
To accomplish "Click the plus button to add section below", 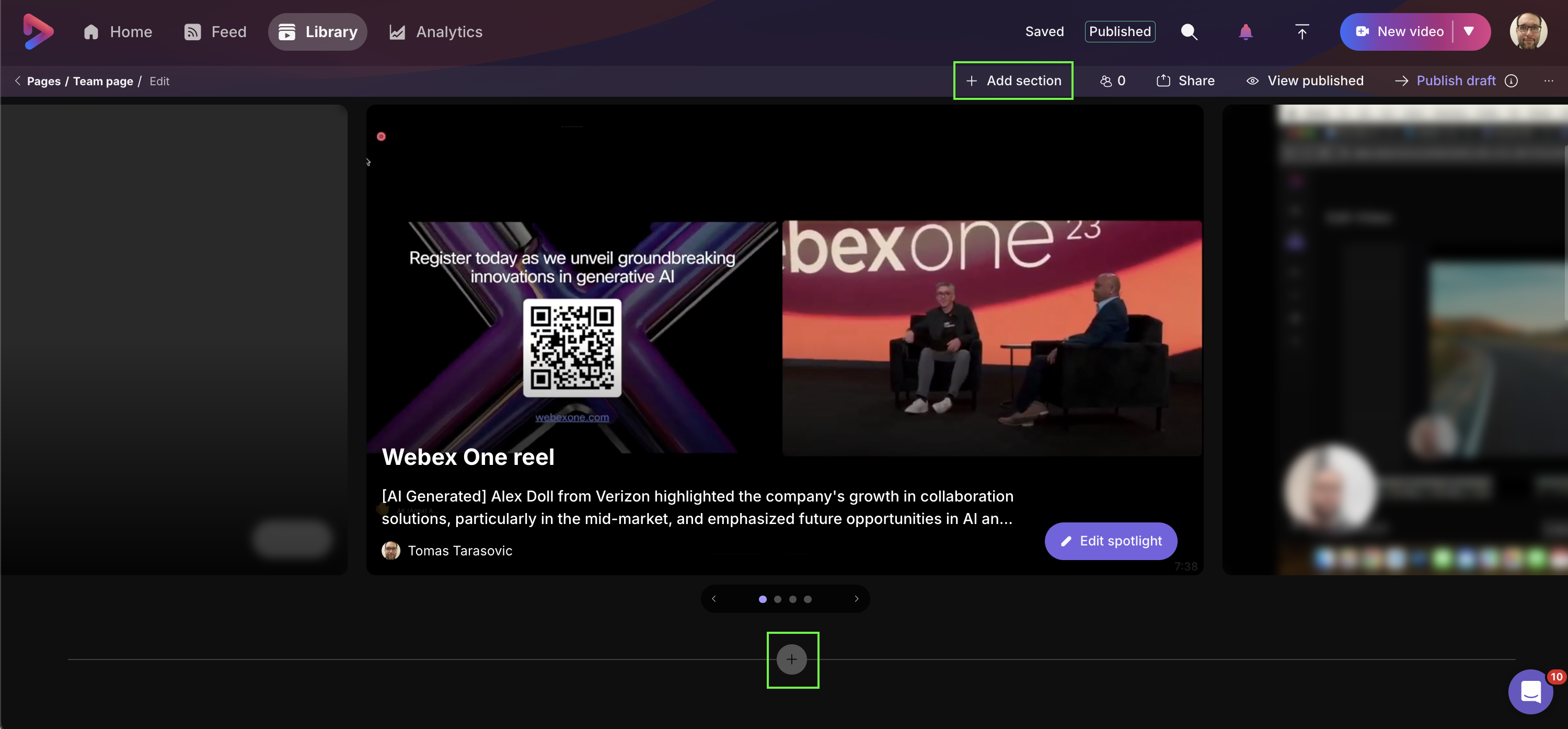I will 791,659.
